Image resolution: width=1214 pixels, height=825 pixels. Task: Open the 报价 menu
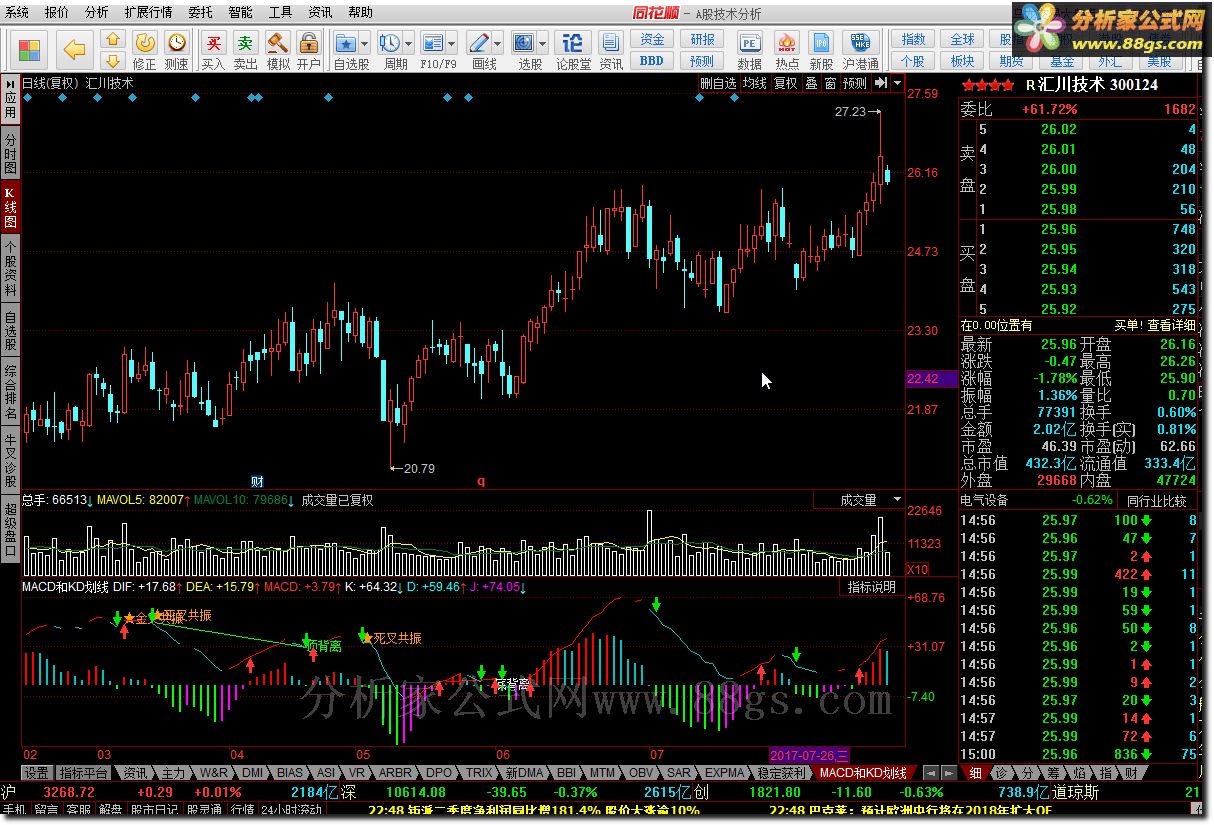tap(57, 12)
